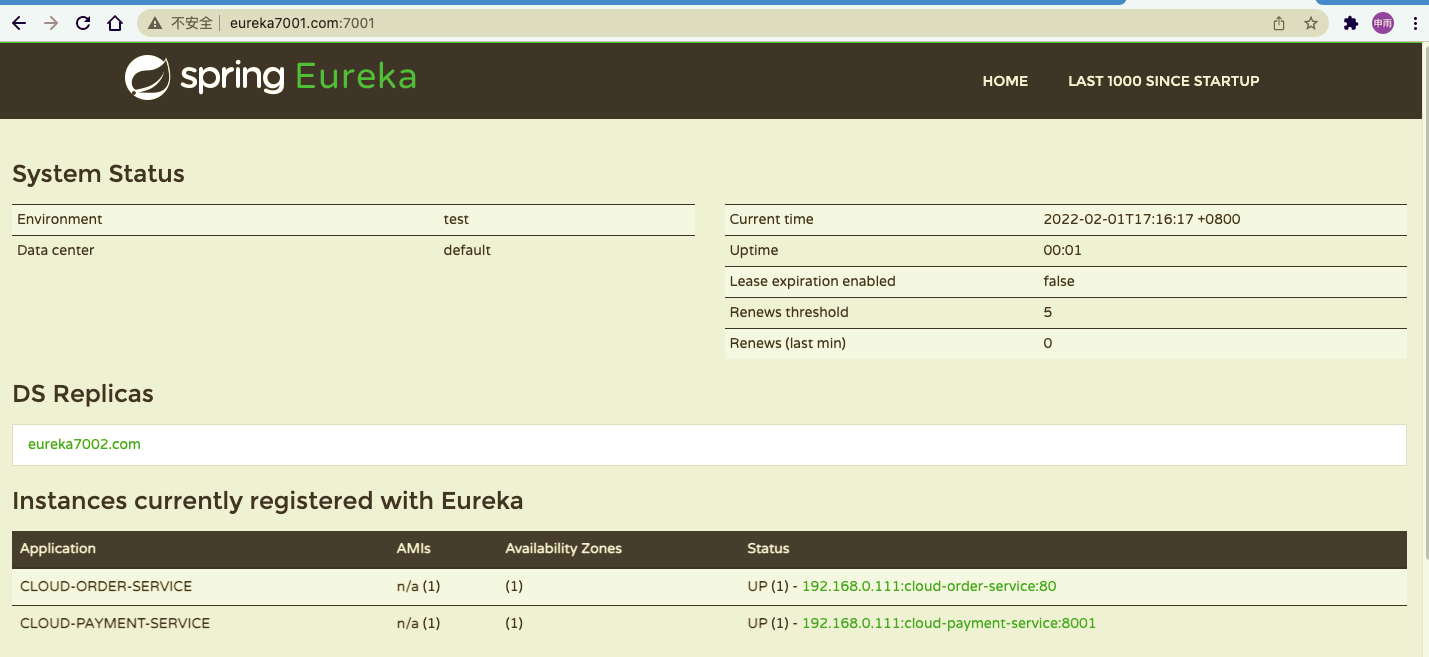The height and width of the screenshot is (657, 1429).
Task: Click the Lease expiration enabled label
Action: [x=813, y=281]
